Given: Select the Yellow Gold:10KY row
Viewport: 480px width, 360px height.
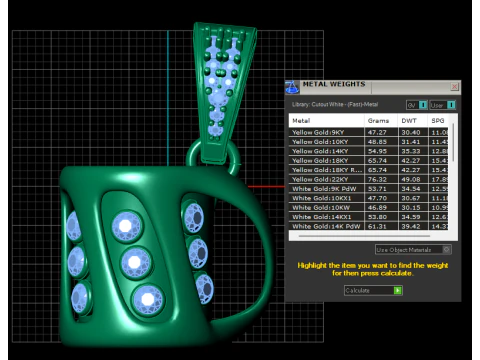Looking at the screenshot, I should point(368,141).
